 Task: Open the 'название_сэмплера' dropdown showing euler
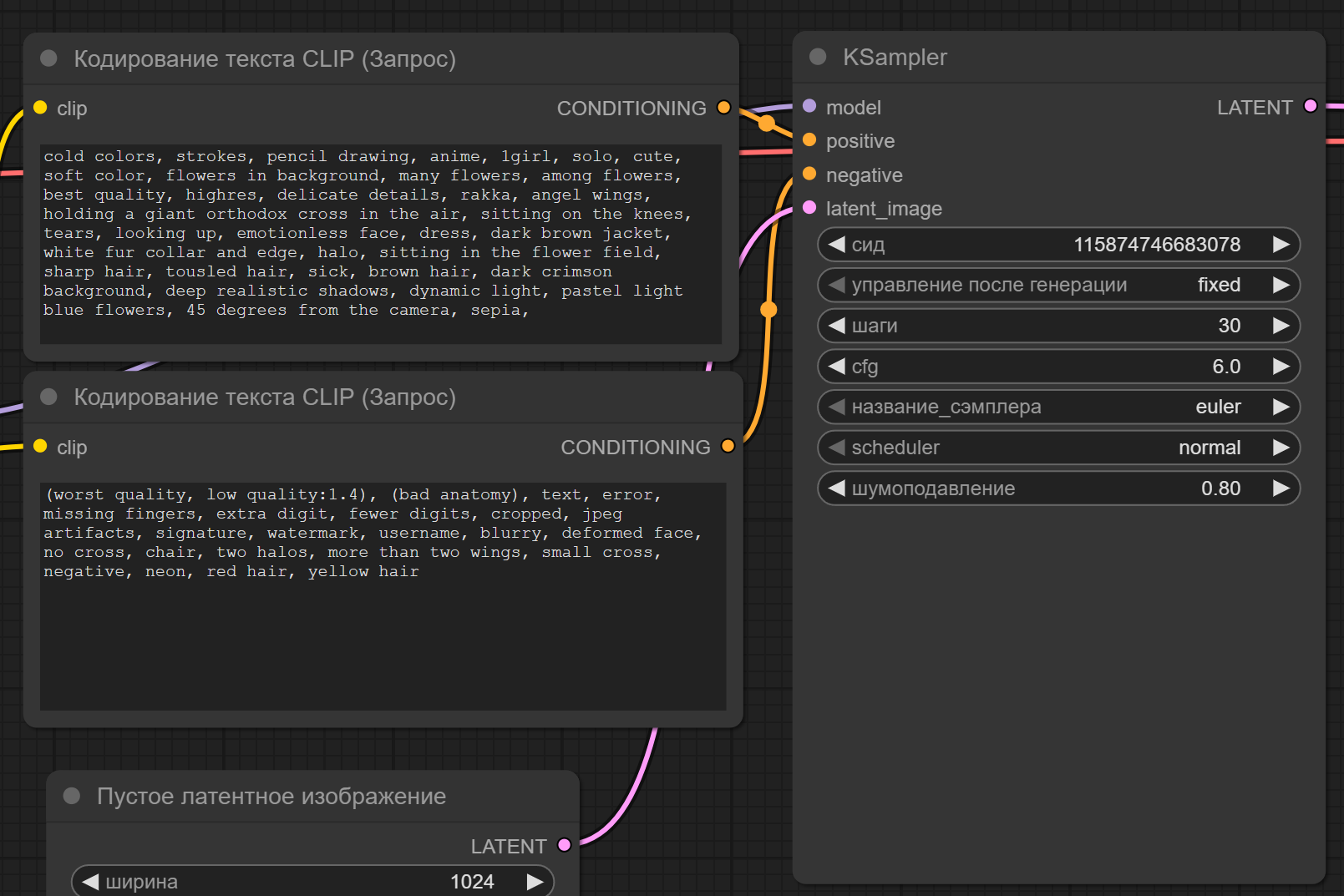(x=1058, y=408)
